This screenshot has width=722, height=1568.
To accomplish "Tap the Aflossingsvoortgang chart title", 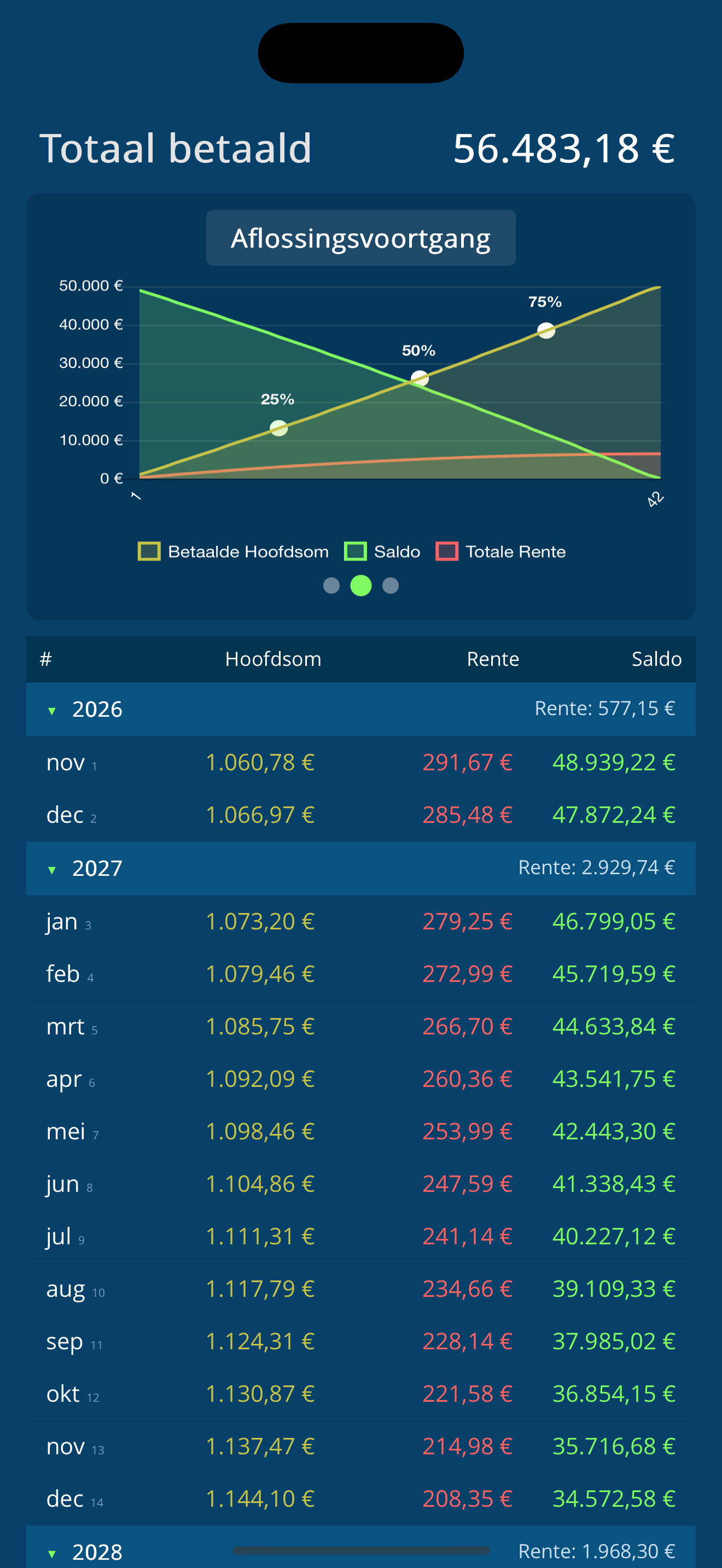I will 361,238.
